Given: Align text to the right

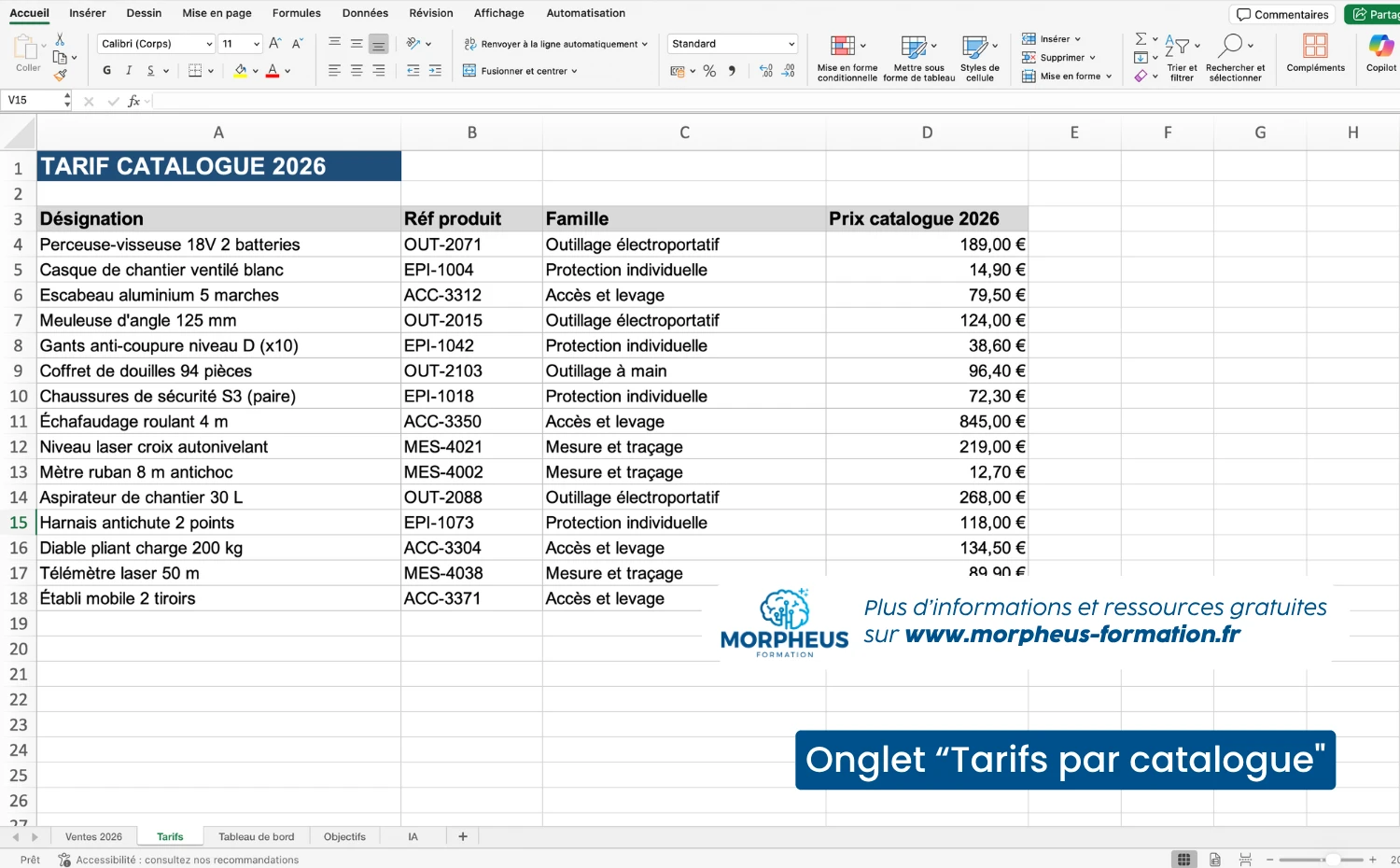Looking at the screenshot, I should coord(378,71).
